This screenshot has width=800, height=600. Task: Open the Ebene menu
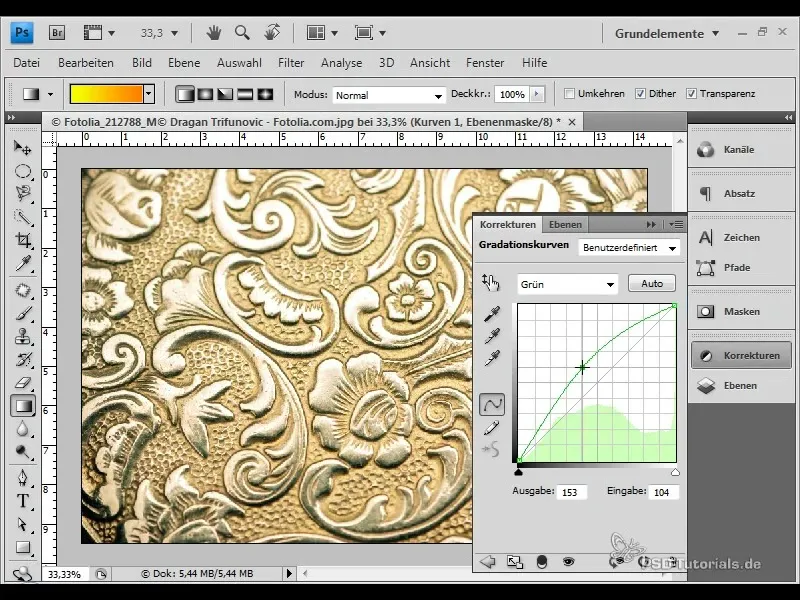[184, 63]
